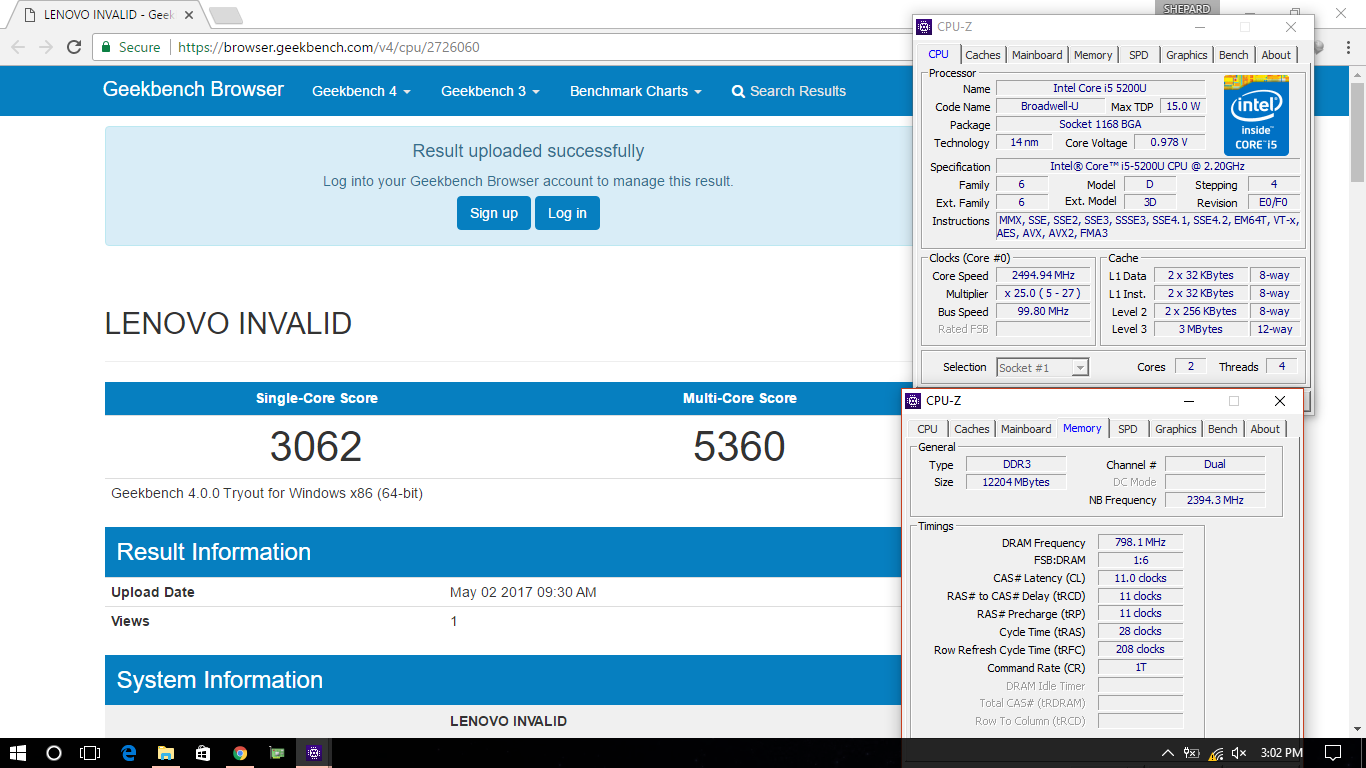
Task: Click the lower CPU-Z title bar icon
Action: click(912, 401)
